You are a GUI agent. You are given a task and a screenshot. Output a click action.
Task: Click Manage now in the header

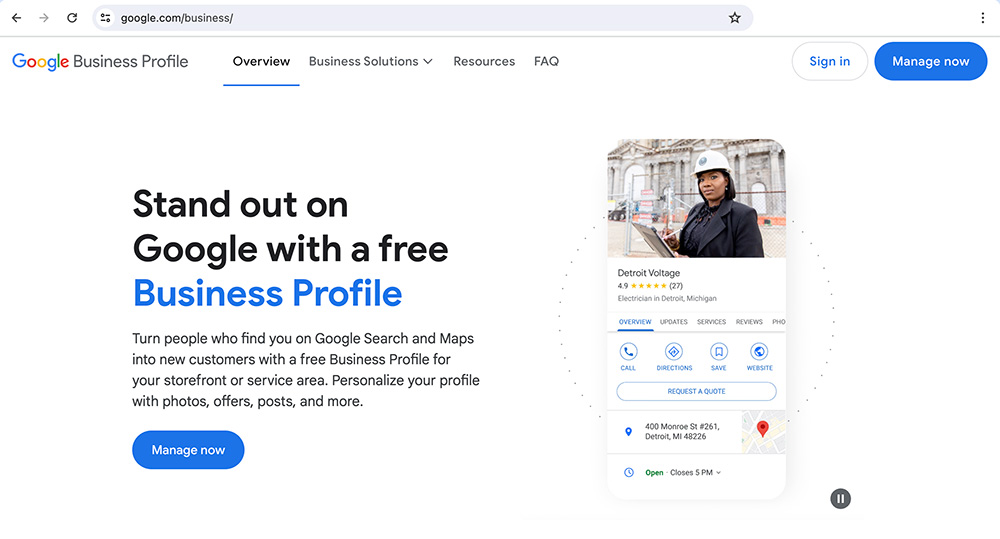tap(930, 61)
